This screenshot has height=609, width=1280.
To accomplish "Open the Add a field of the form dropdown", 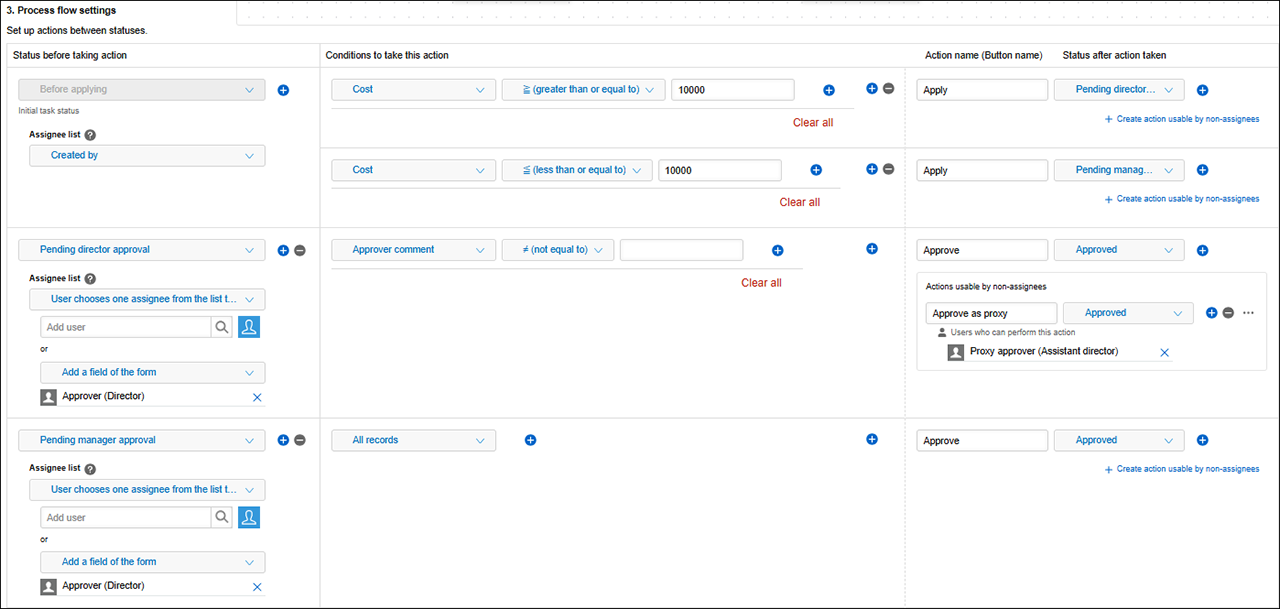I will [152, 372].
